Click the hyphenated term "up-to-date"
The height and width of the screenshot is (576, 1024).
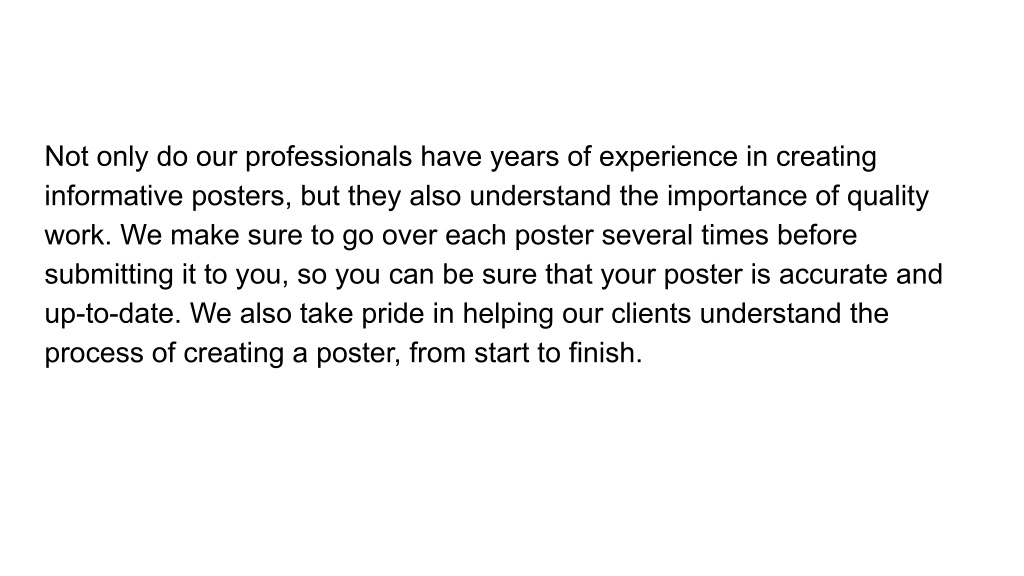coord(110,314)
